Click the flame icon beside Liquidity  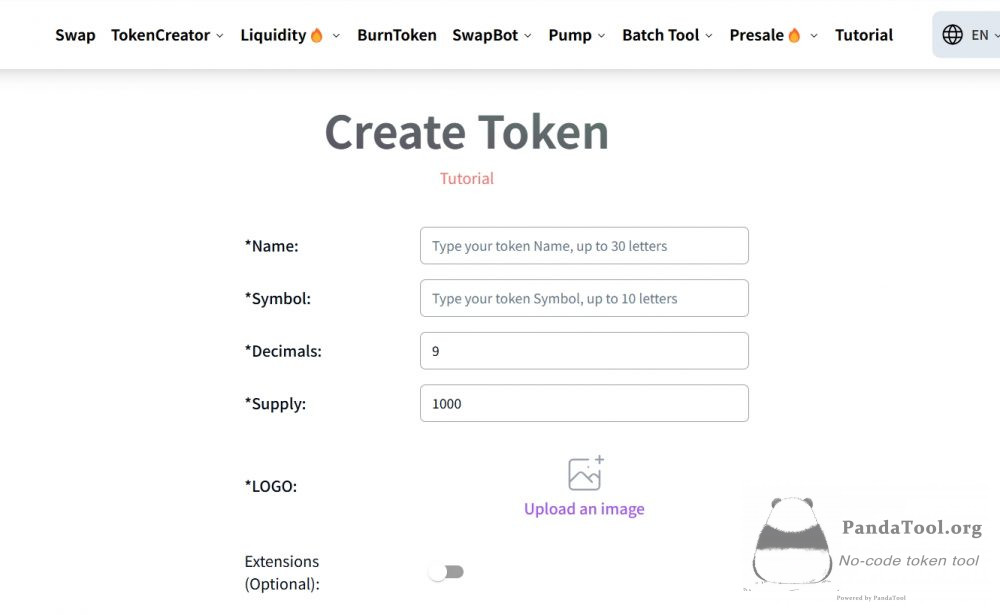click(x=316, y=35)
